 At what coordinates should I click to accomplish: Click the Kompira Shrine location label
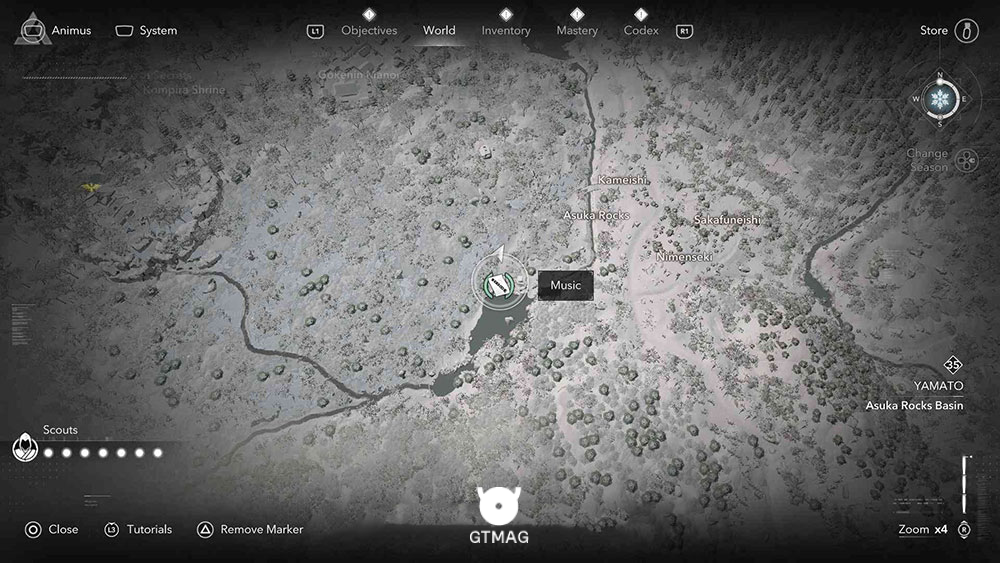point(184,90)
